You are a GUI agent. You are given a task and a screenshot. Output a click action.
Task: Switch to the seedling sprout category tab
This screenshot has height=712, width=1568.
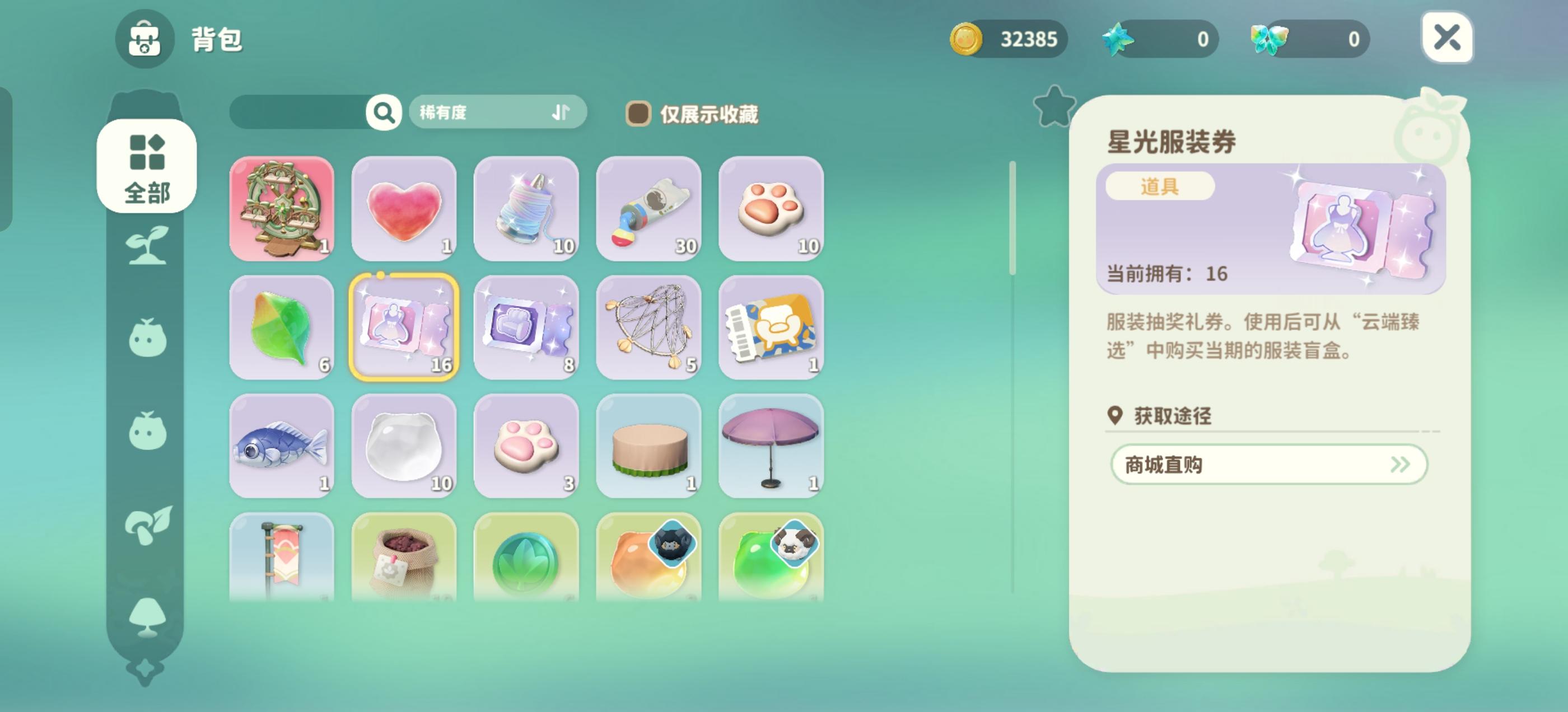click(x=147, y=246)
